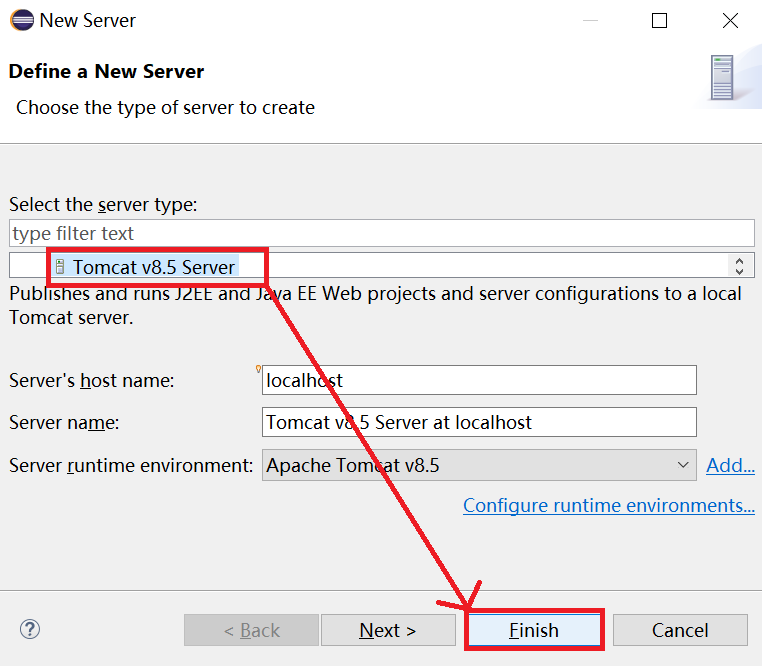Click the server list scroll down arrow
762x666 pixels.
click(x=740, y=271)
